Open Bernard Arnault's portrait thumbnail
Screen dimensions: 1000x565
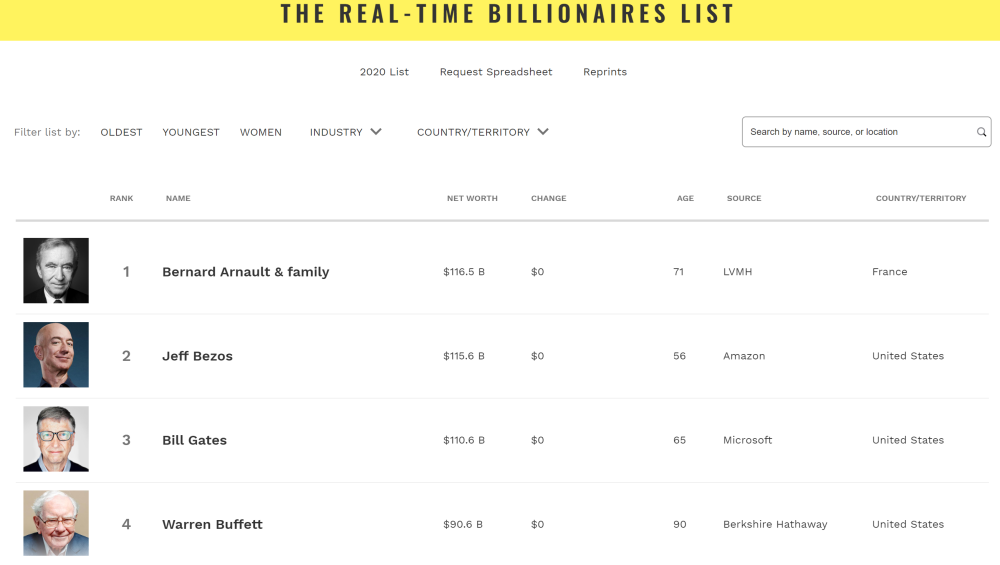coord(56,271)
